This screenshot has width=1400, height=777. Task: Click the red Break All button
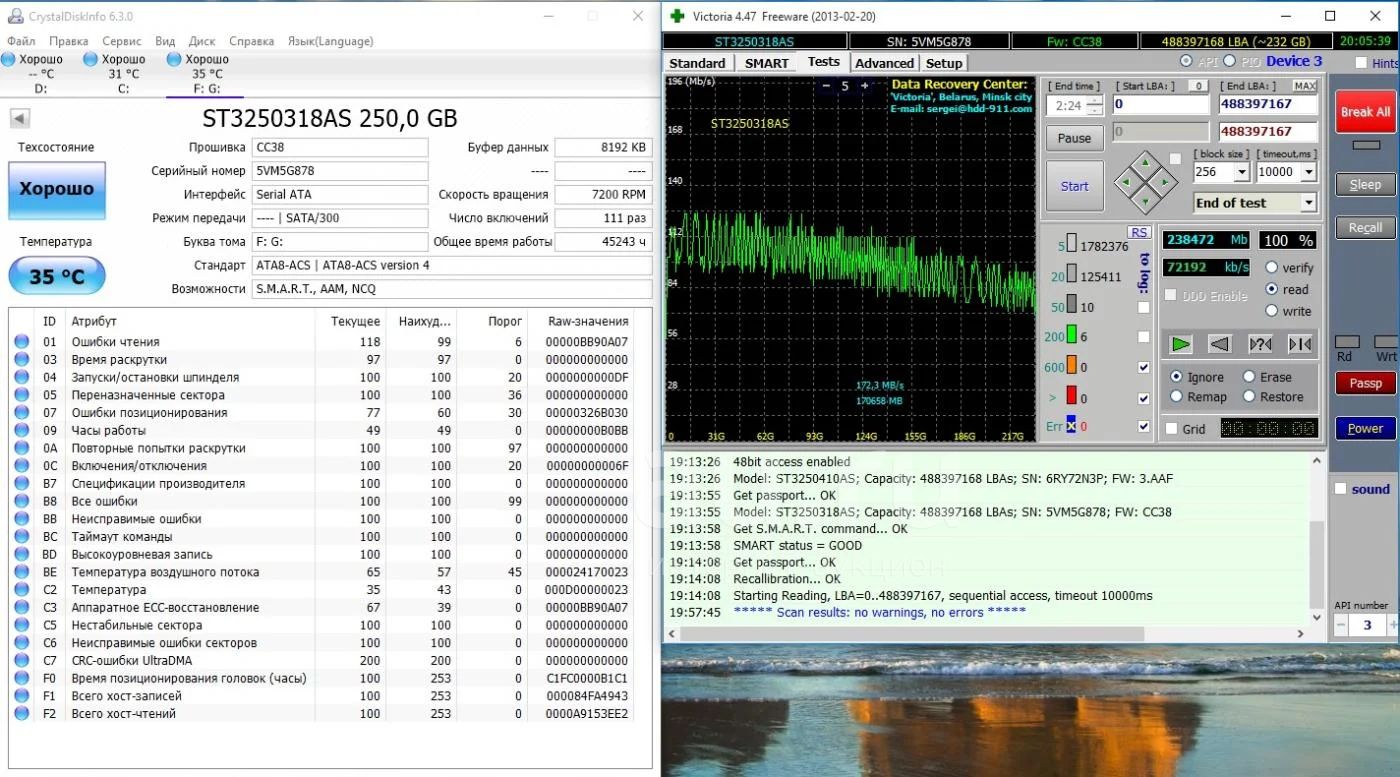[1365, 112]
